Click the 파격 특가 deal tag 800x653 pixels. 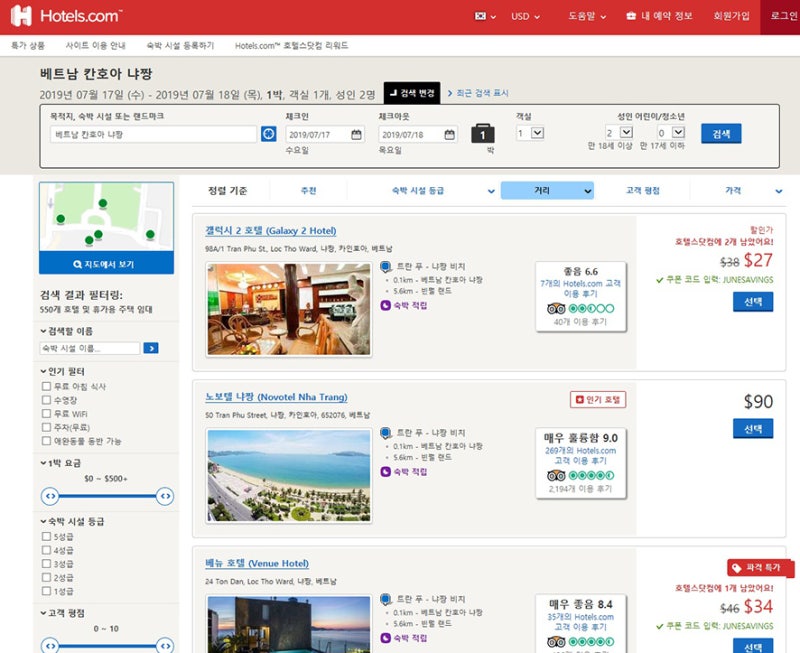point(760,568)
